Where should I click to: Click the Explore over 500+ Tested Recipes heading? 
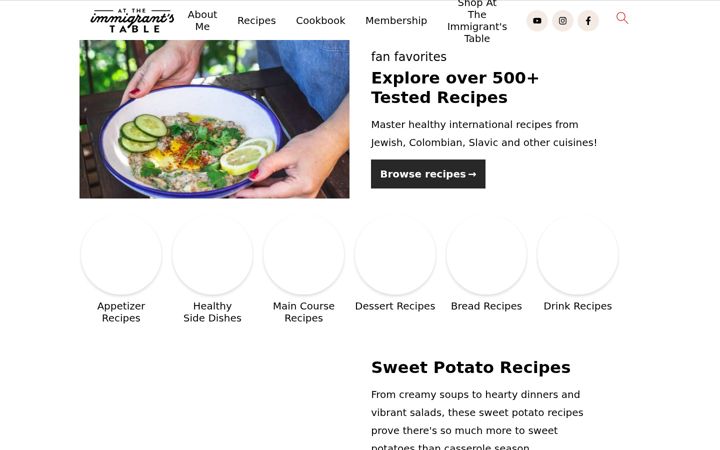pyautogui.click(x=455, y=88)
